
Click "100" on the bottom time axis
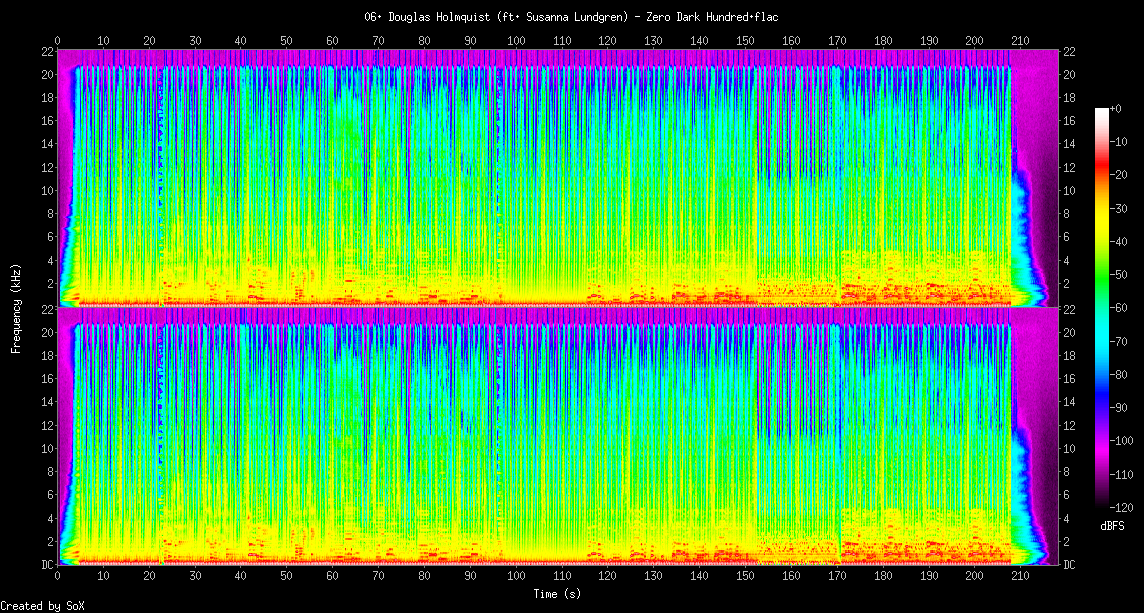click(516, 577)
